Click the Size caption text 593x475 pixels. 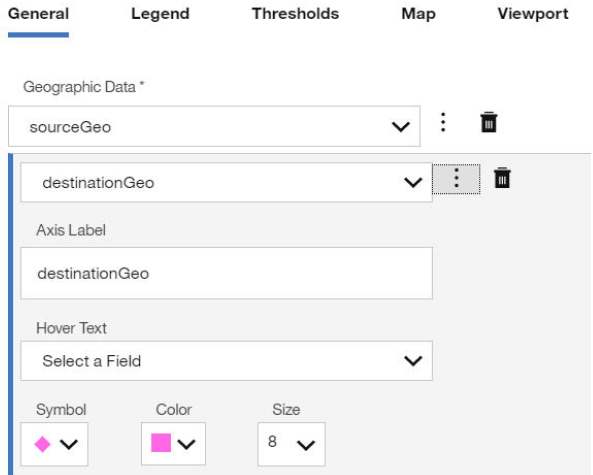coord(286,410)
